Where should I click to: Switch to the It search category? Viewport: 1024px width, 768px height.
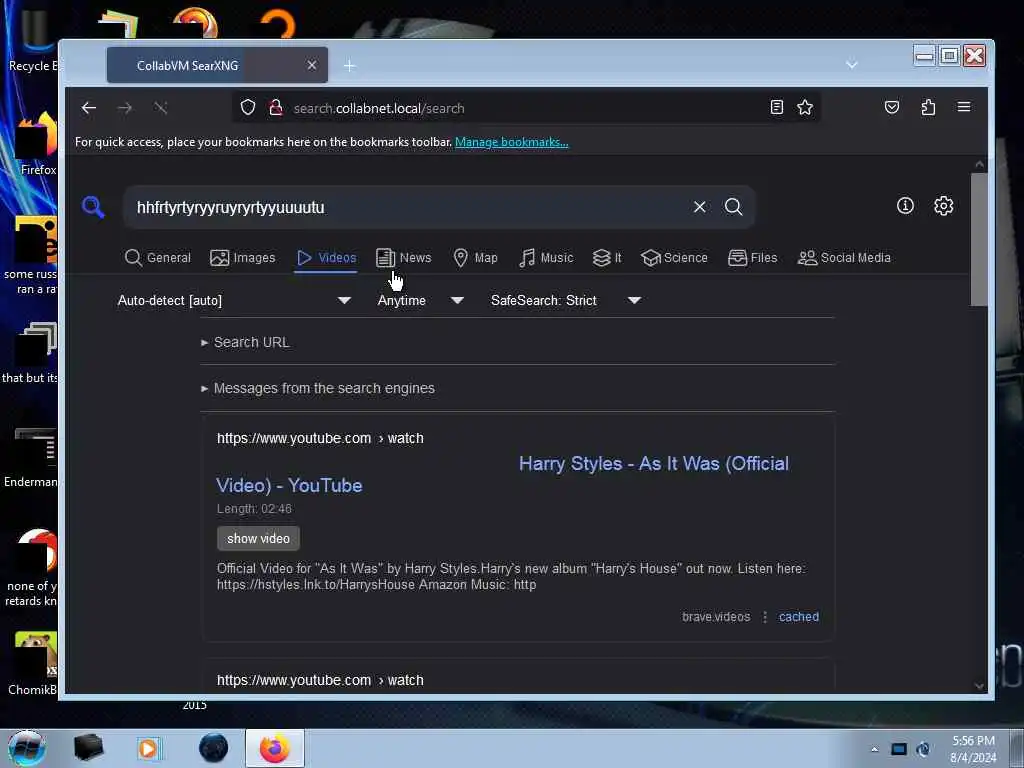(607, 257)
